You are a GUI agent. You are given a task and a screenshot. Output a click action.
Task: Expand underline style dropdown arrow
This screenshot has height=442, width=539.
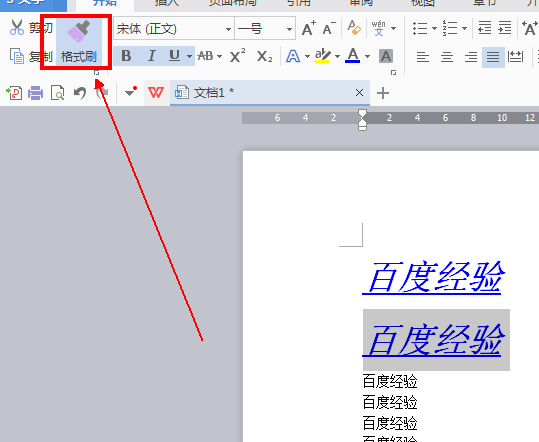(x=189, y=56)
